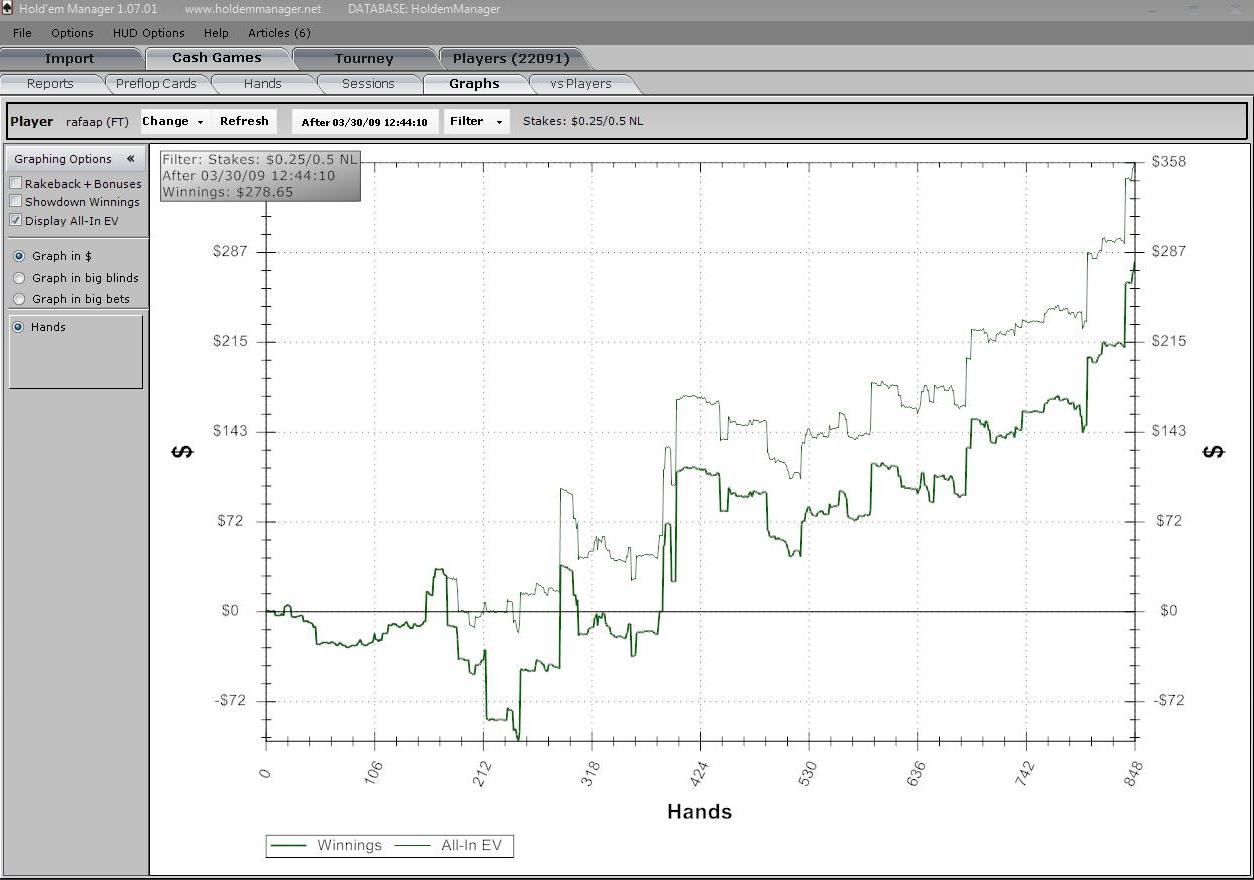
Task: Enable Showdown Winnings checkbox
Action: tap(16, 202)
